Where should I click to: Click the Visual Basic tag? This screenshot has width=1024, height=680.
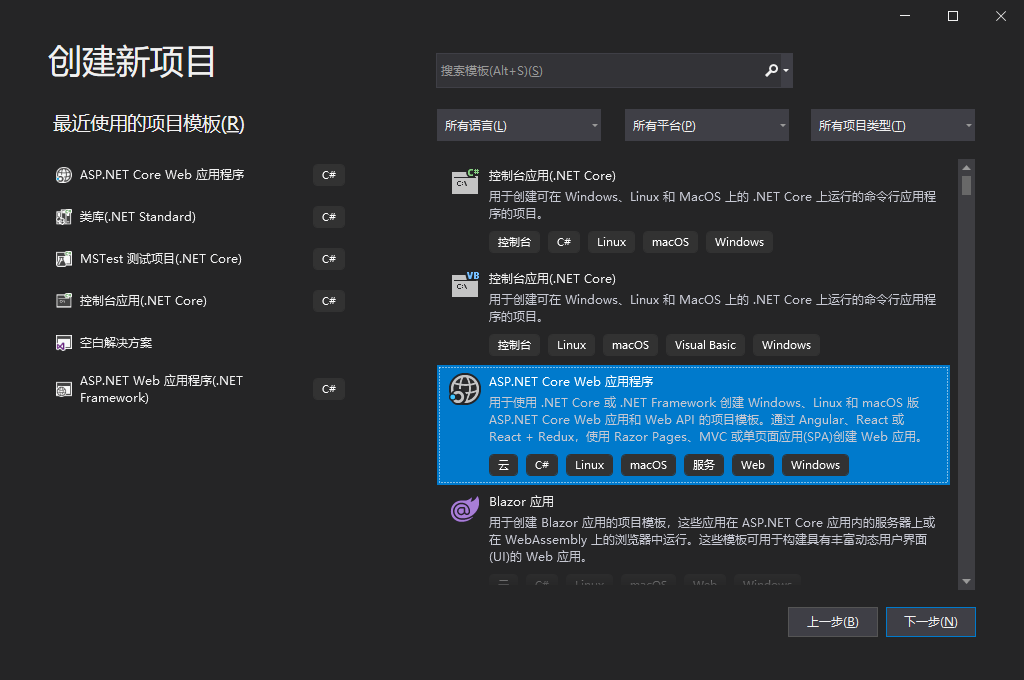[x=705, y=345]
